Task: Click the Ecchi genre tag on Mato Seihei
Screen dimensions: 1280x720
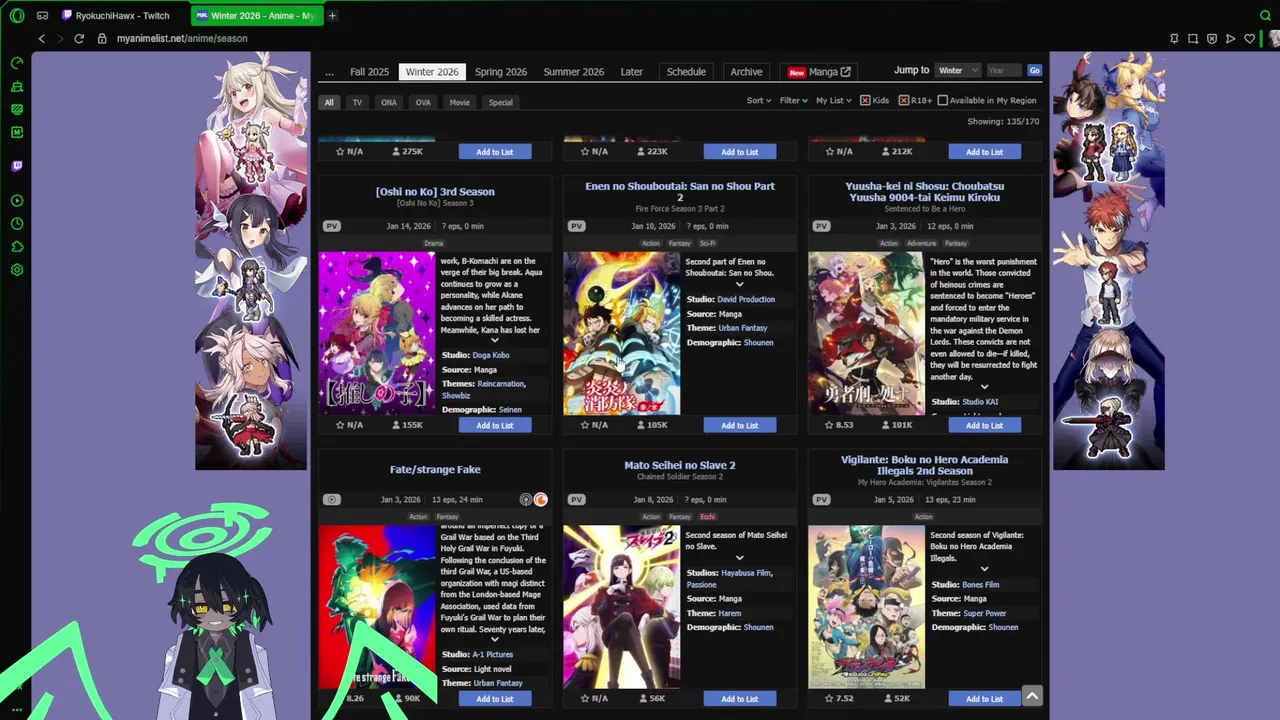Action: 708,517
